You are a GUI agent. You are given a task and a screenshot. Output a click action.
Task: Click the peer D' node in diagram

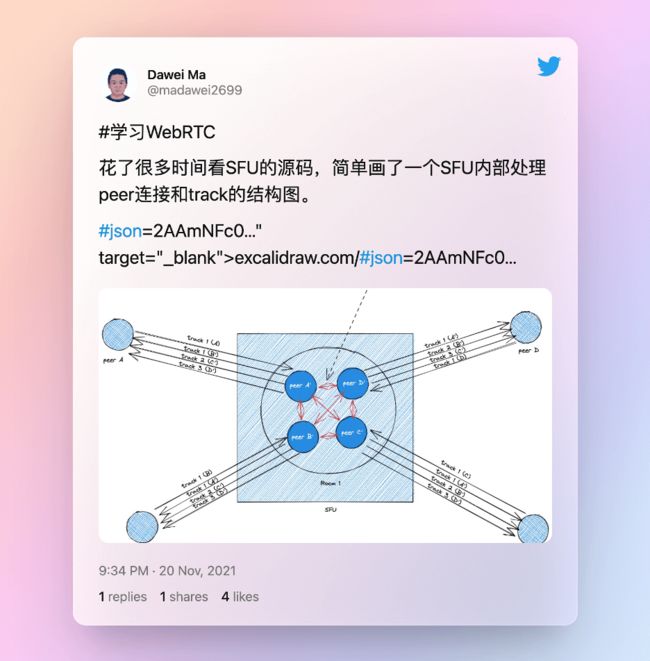(353, 383)
